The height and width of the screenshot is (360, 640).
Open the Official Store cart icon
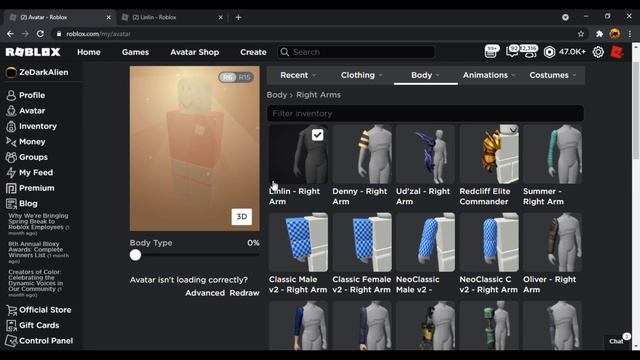click(11, 310)
